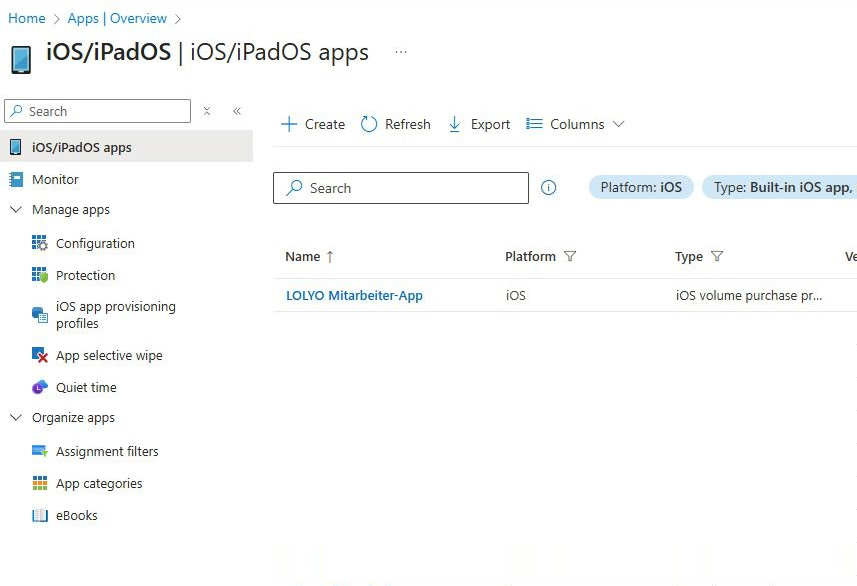Open Apps Overview from the breadcrumb
The width and height of the screenshot is (857, 586).
[x=118, y=18]
